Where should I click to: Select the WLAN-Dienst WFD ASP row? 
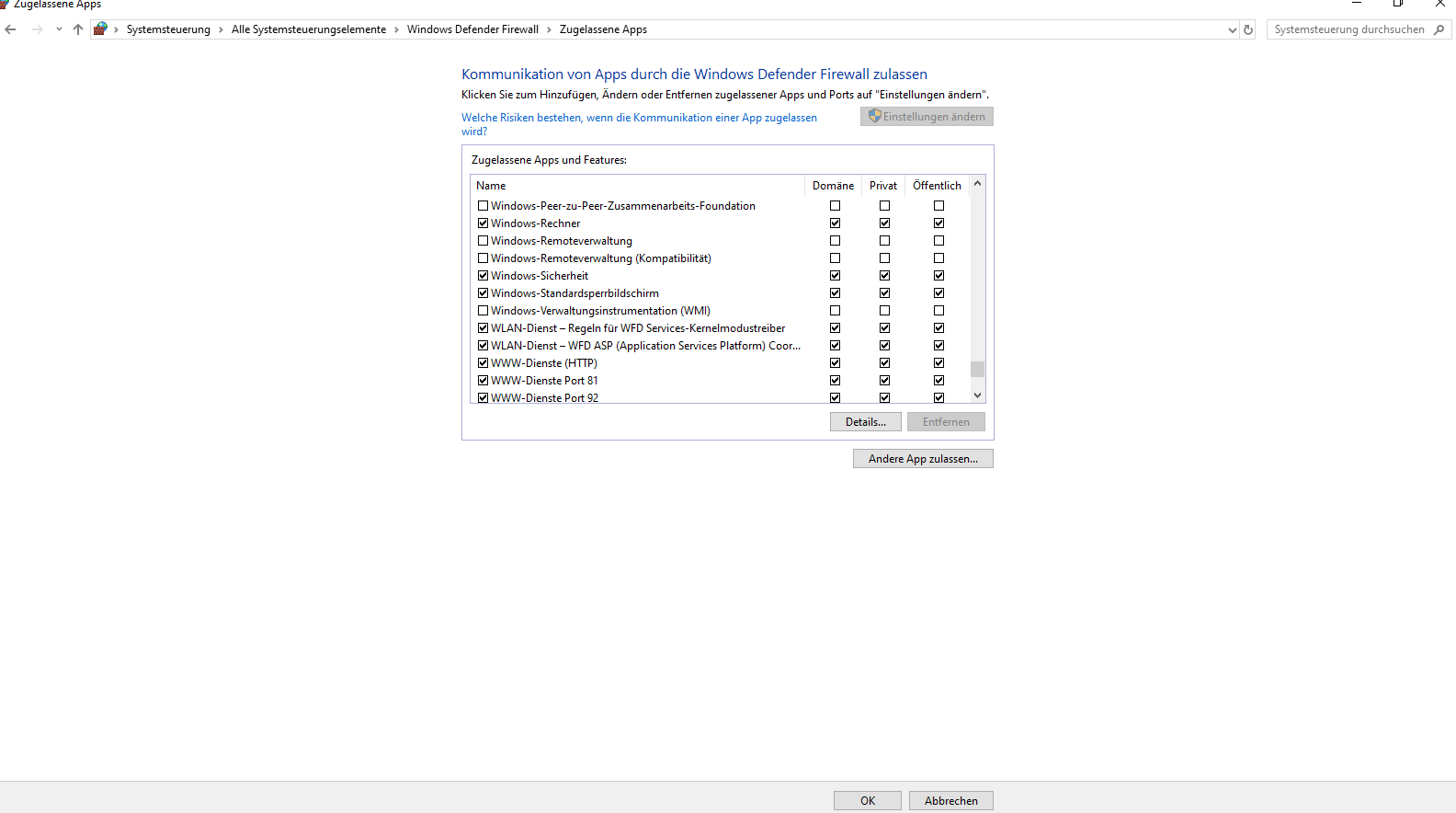(x=720, y=346)
